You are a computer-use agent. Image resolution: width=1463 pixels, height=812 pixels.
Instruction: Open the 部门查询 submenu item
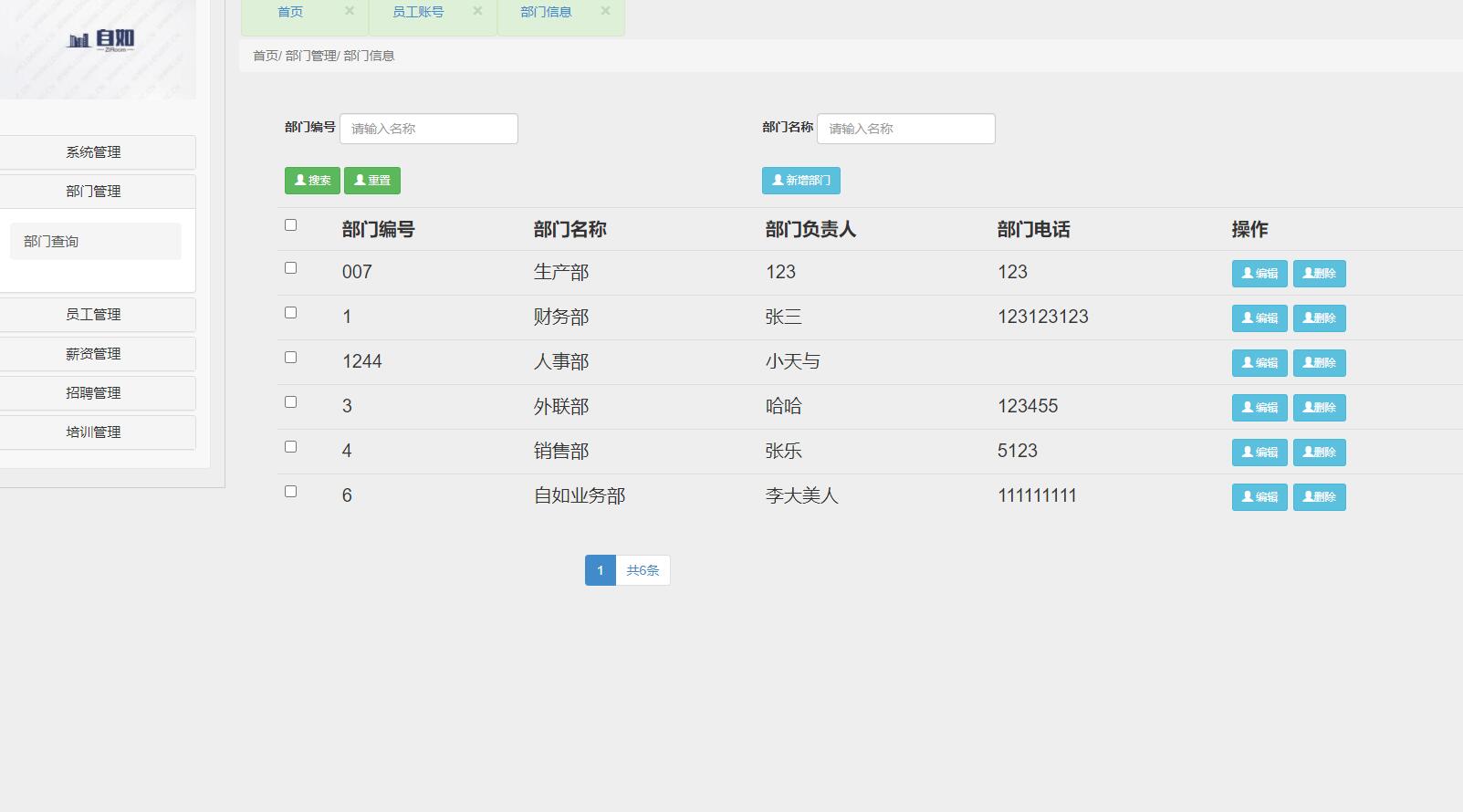(x=96, y=242)
